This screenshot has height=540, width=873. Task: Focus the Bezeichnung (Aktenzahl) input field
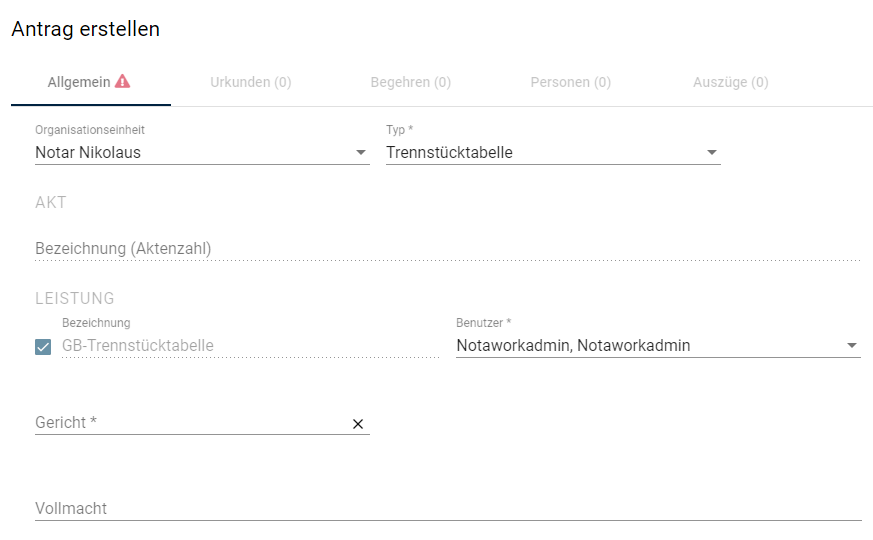point(448,249)
